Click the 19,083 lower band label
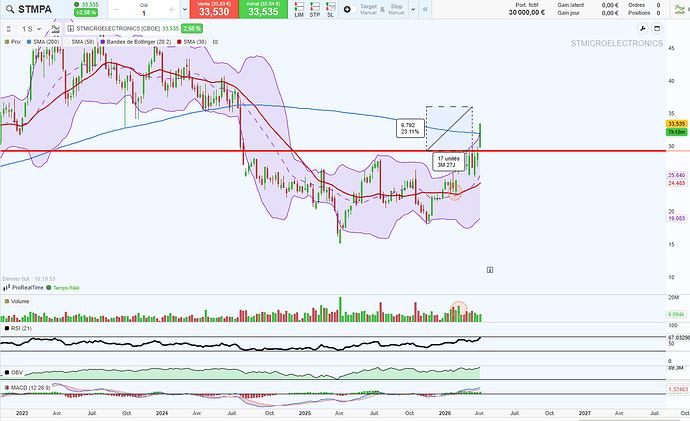Viewport: 690px width, 421px height. [x=677, y=218]
